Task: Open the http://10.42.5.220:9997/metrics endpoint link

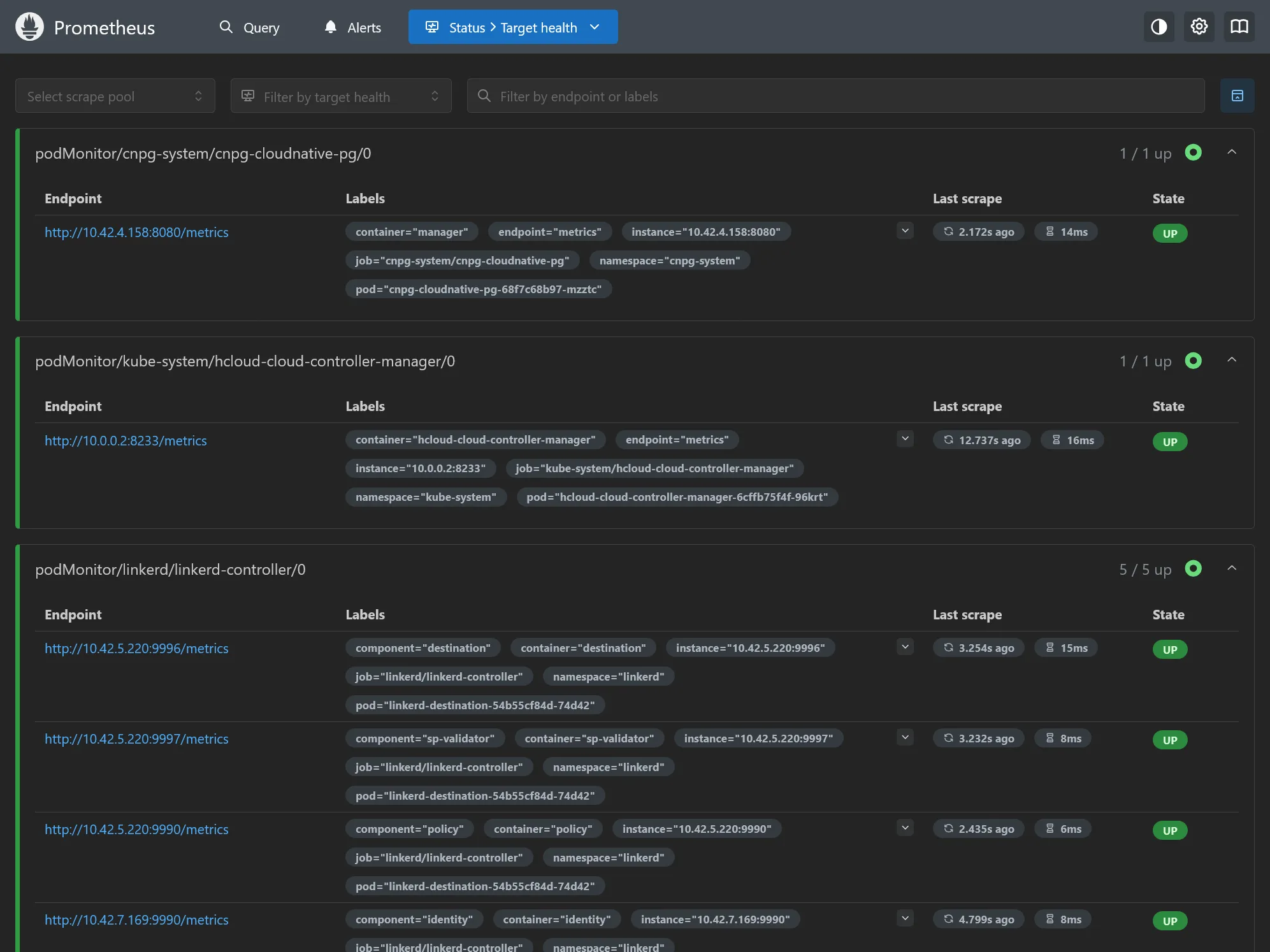Action: [x=136, y=739]
